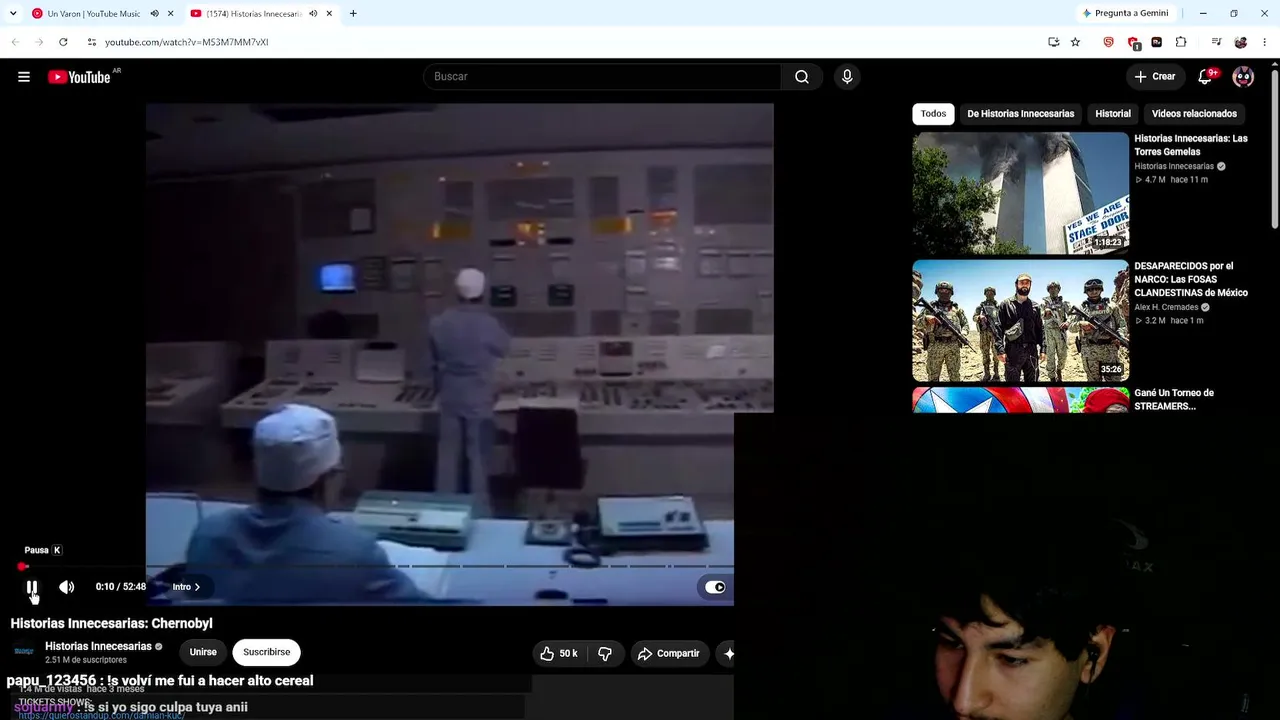The width and height of the screenshot is (1280, 720).
Task: Share the video with Compartir
Action: pyautogui.click(x=668, y=653)
